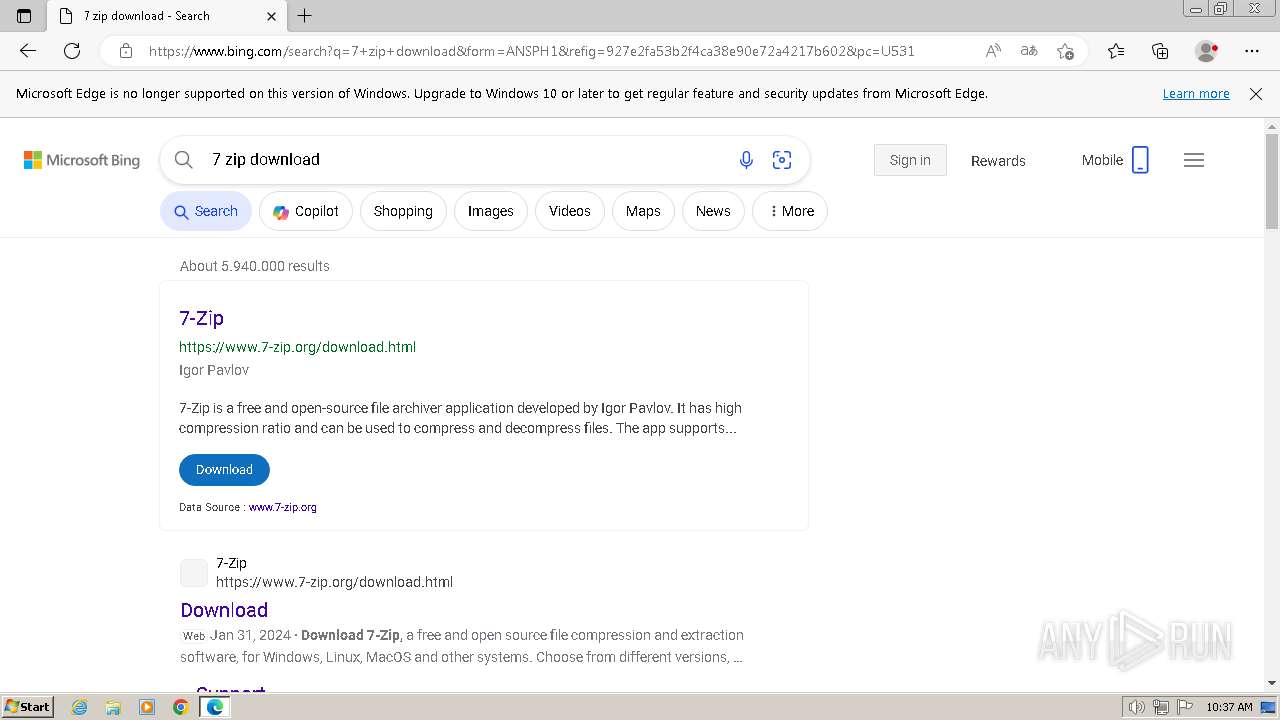Click the Sign in button
The width and height of the screenshot is (1280, 720).
pos(910,160)
